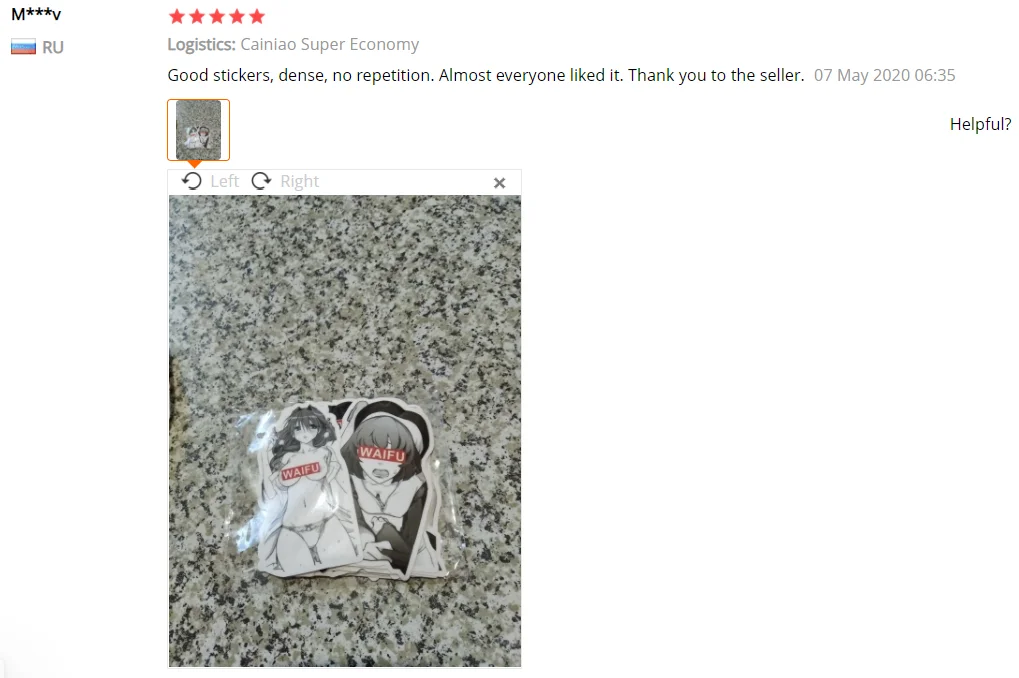Click the fourth red rating star
This screenshot has width=1019, height=678.
(x=237, y=16)
